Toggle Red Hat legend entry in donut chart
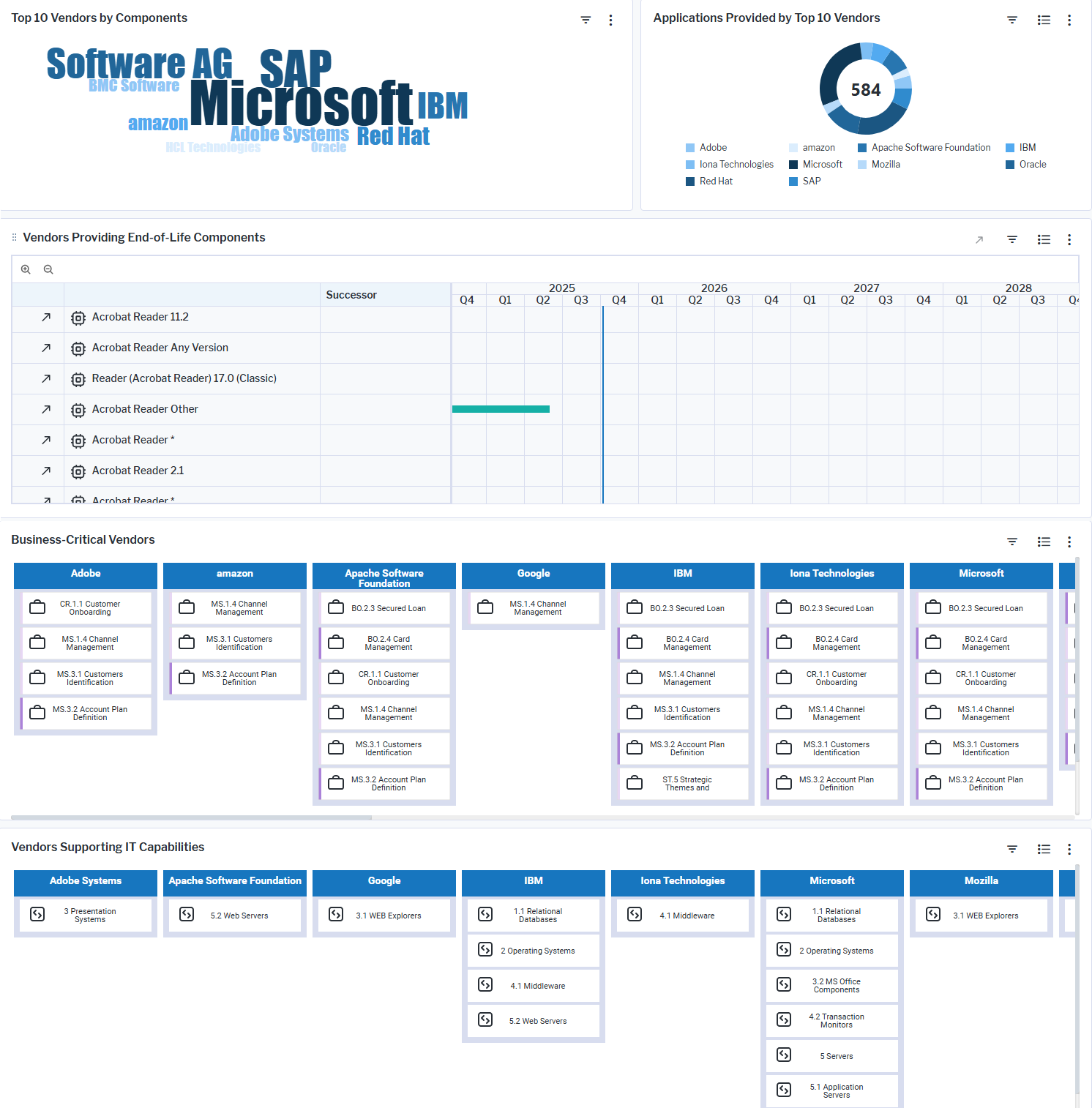The height and width of the screenshot is (1108, 1092). point(715,181)
